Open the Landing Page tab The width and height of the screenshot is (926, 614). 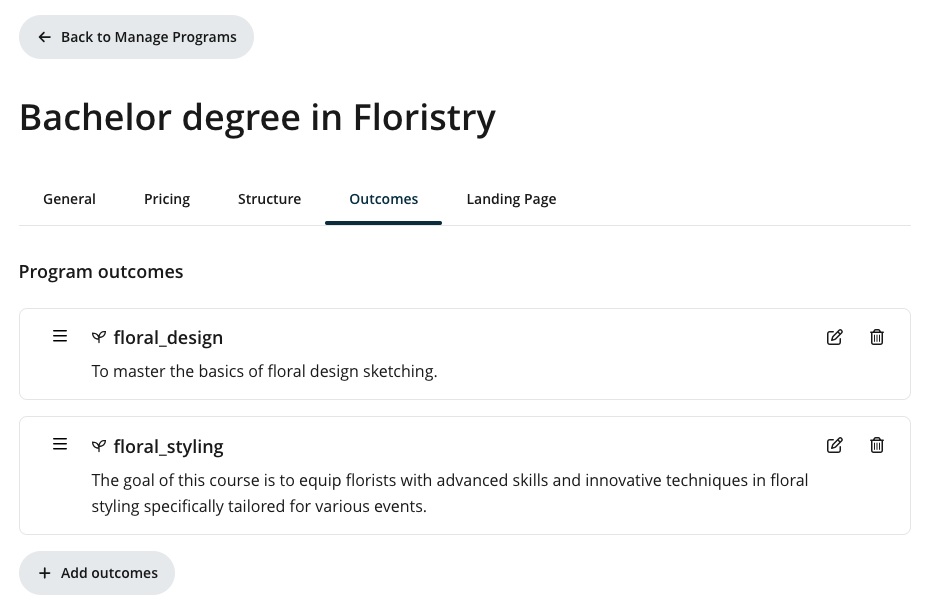(511, 199)
